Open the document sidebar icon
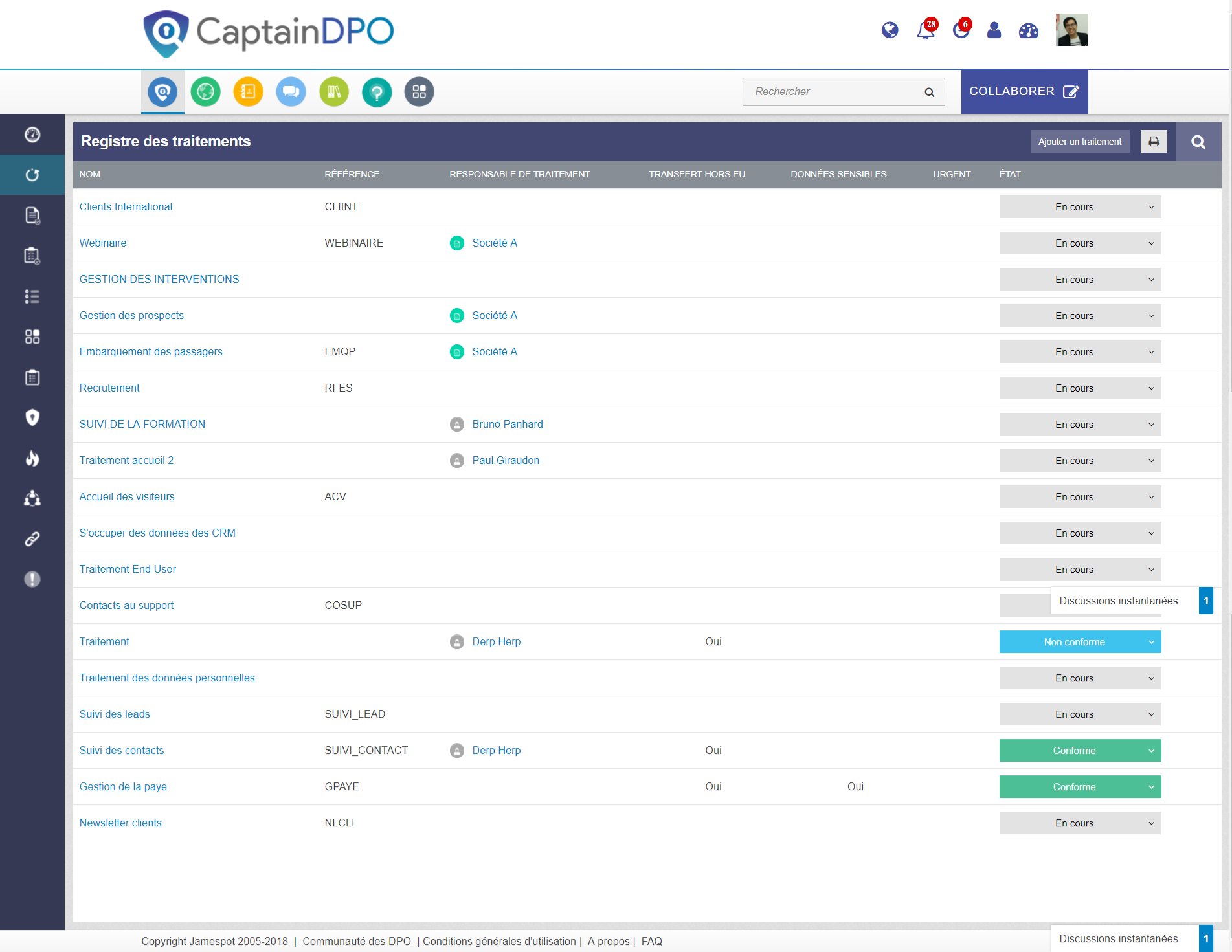This screenshot has width=1232, height=952. click(x=32, y=216)
